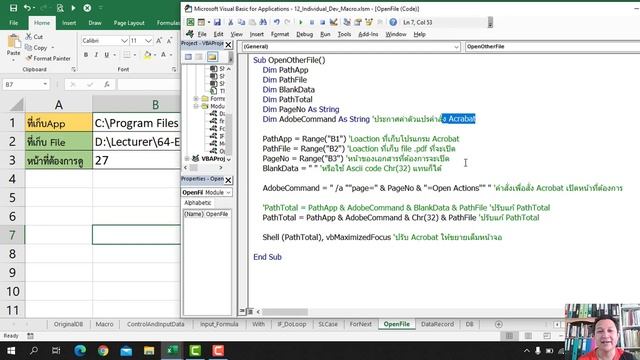The width and height of the screenshot is (640, 360).
Task: Switch to the ForNext sheet tab
Action: click(360, 324)
